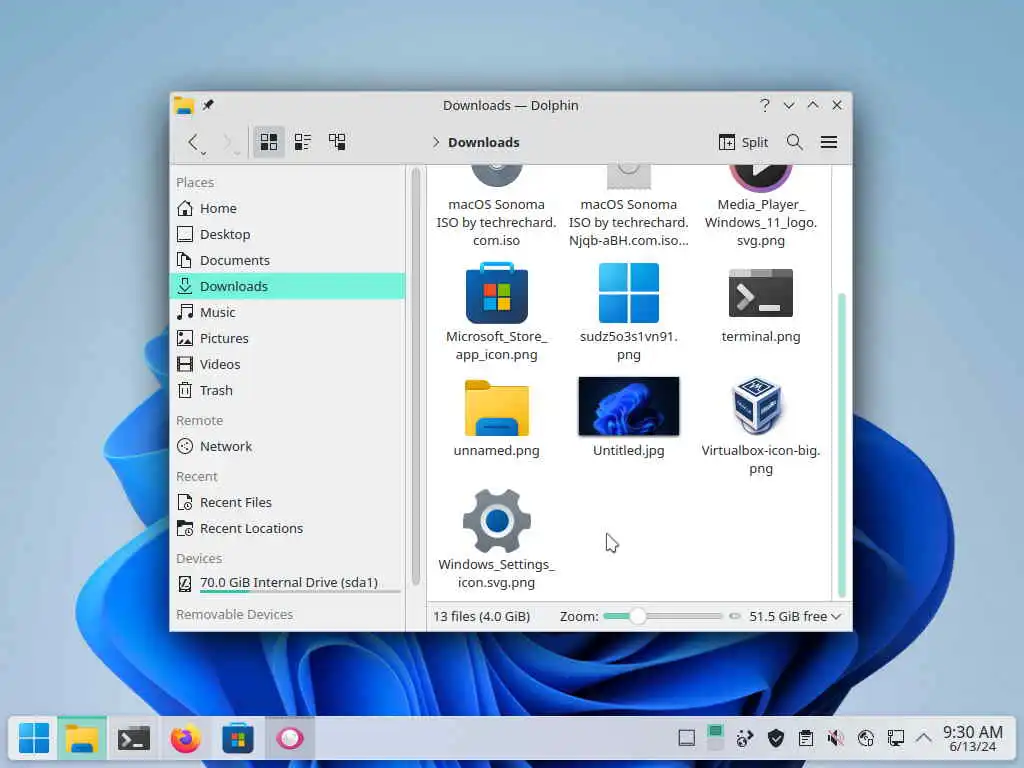Viewport: 1024px width, 768px height.
Task: Open the Start menu
Action: pyautogui.click(x=33, y=739)
